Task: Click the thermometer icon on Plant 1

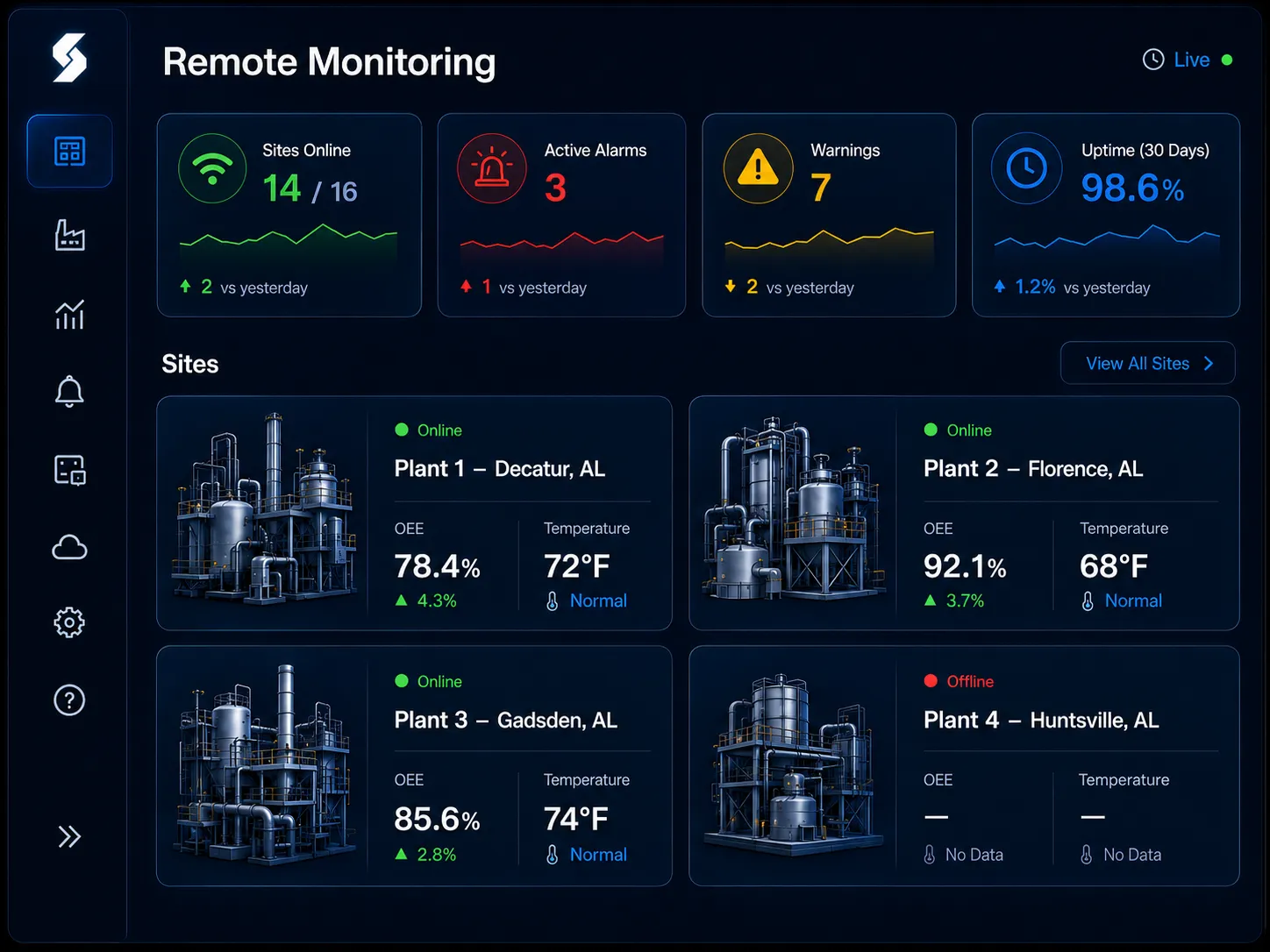Action: click(553, 601)
